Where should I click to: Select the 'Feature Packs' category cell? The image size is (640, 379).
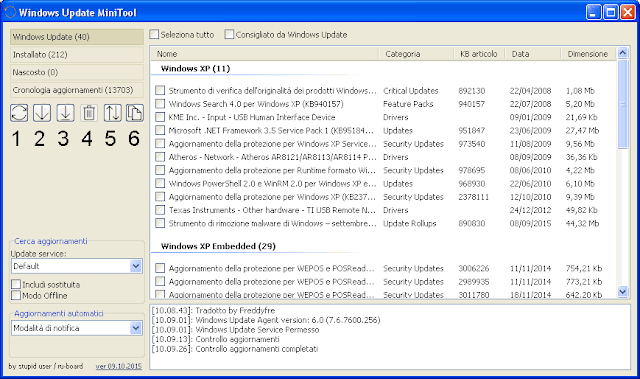pos(408,104)
